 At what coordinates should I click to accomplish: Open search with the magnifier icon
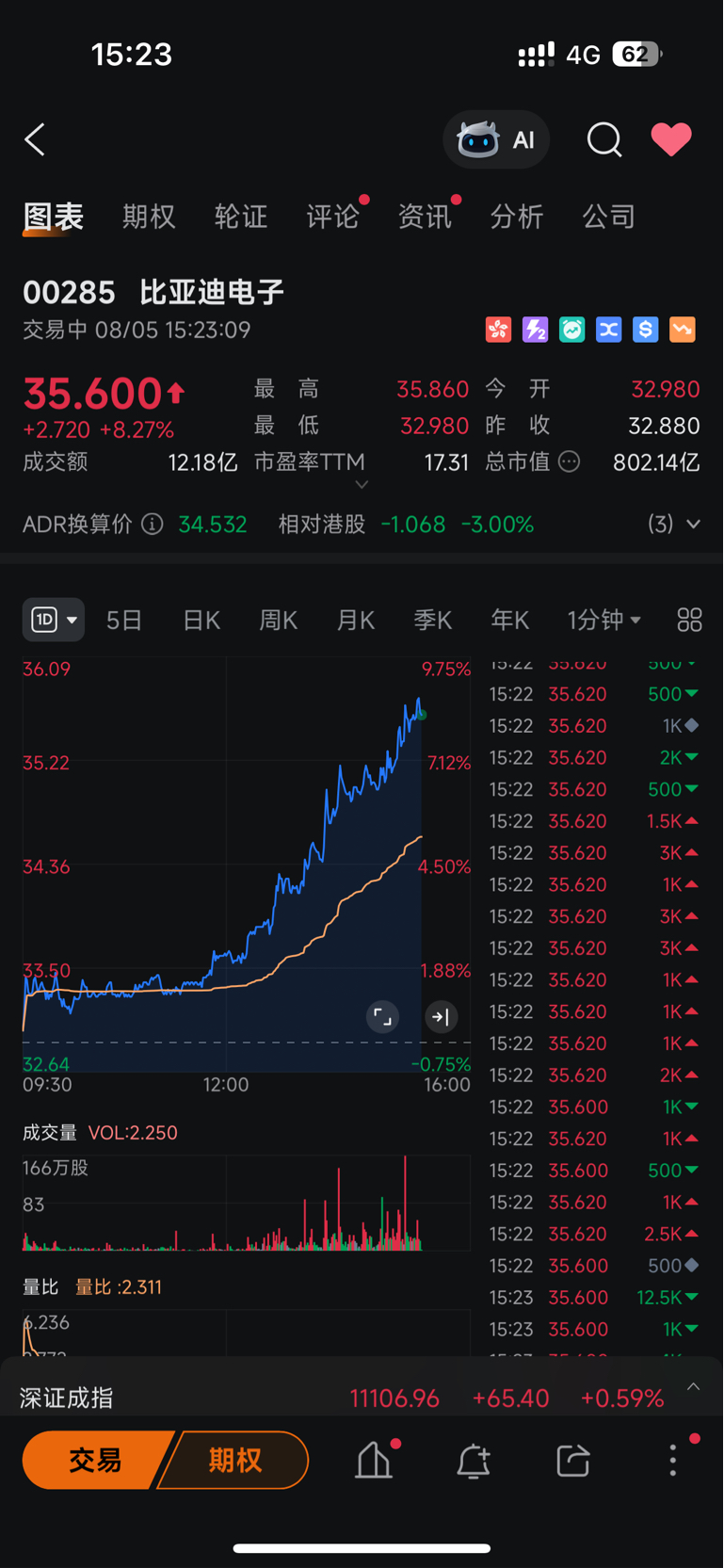tap(604, 140)
